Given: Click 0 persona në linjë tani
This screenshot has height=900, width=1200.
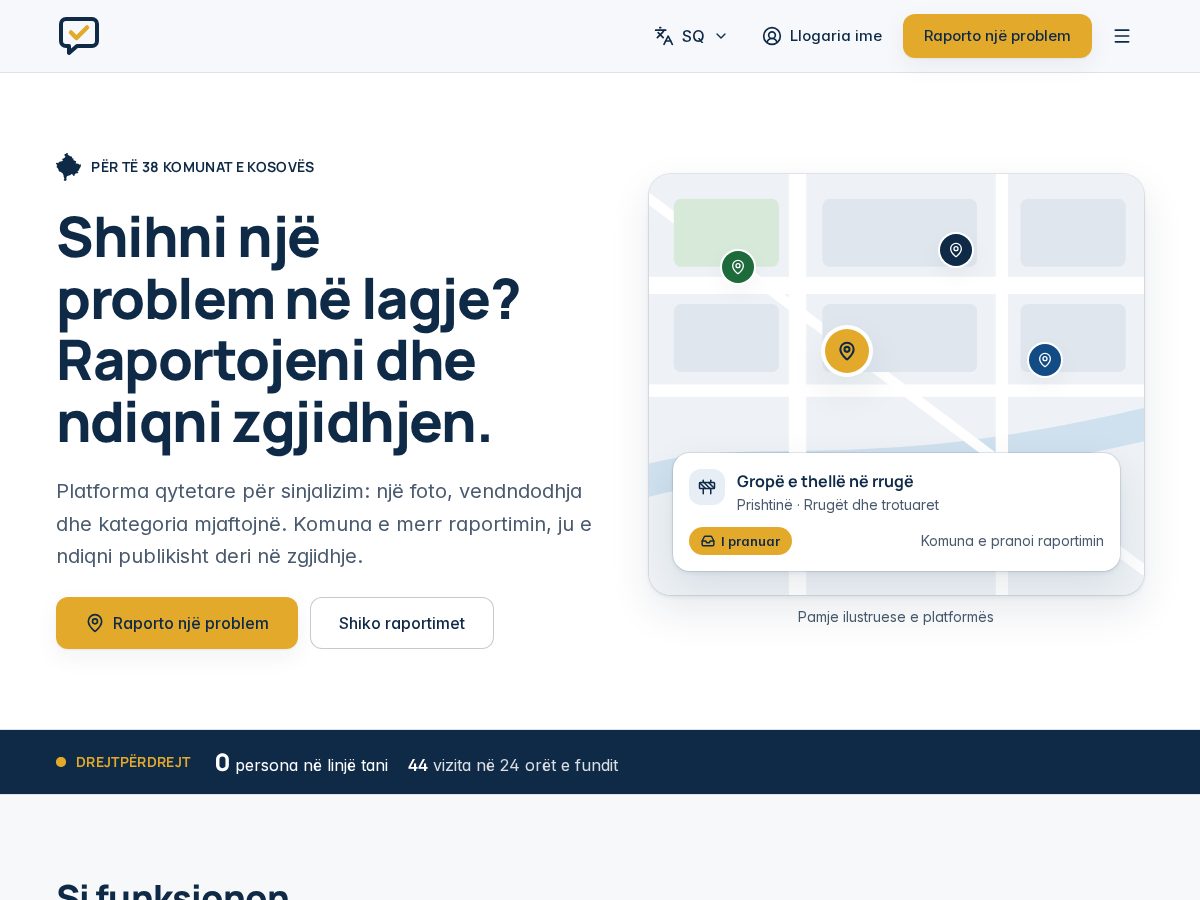Looking at the screenshot, I should pyautogui.click(x=302, y=764).
